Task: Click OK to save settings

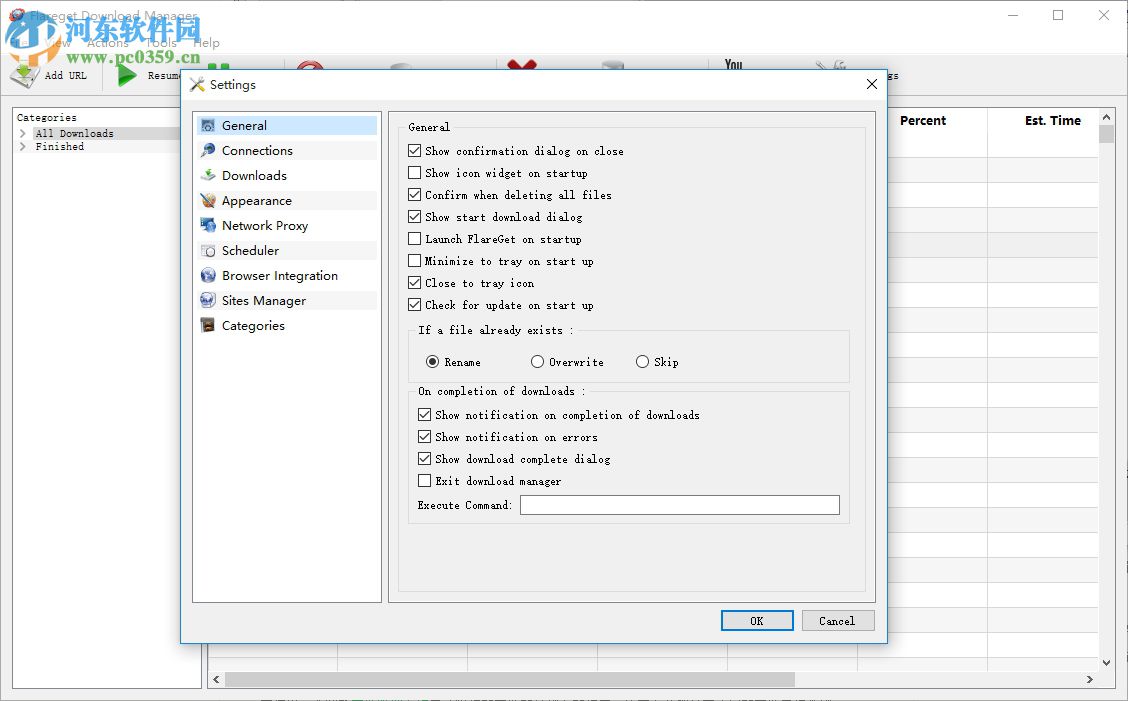Action: coord(757,620)
